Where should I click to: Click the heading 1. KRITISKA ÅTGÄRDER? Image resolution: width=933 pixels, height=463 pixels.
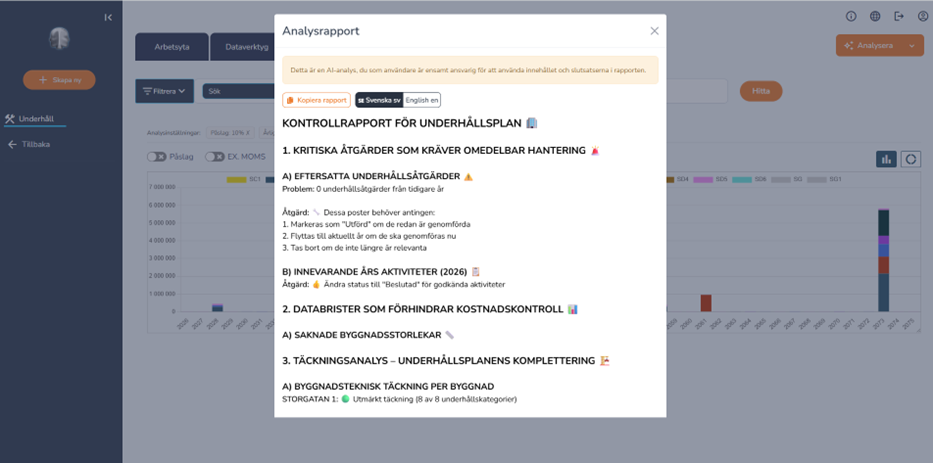coord(440,151)
